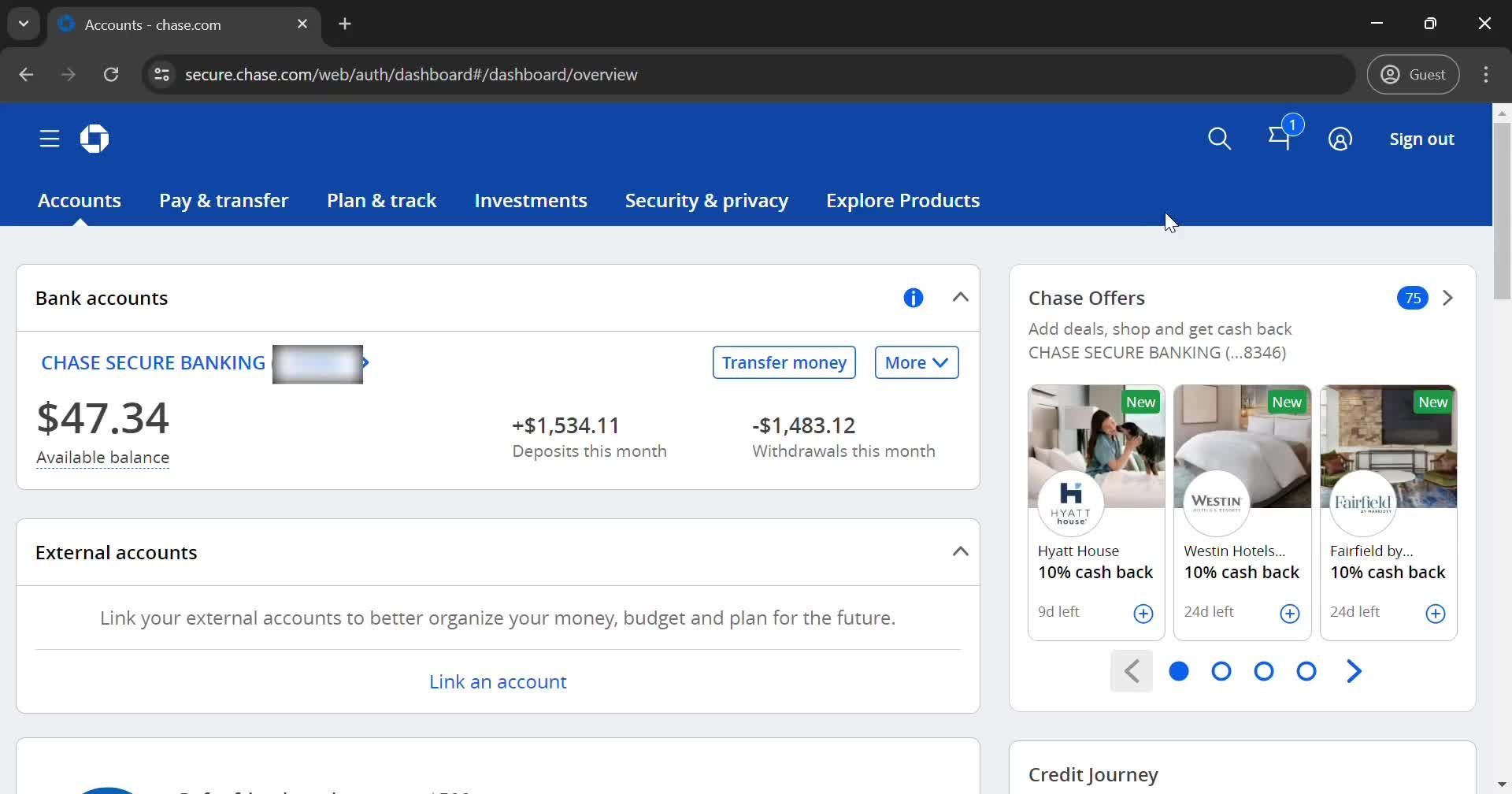Reload the Chase page
This screenshot has width=1512, height=794.
click(111, 74)
